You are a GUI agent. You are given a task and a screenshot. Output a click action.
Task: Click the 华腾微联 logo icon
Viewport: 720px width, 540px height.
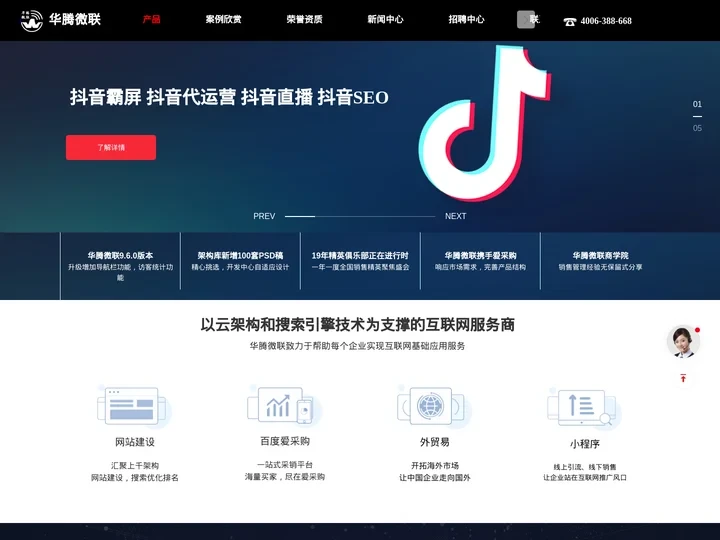coord(32,20)
